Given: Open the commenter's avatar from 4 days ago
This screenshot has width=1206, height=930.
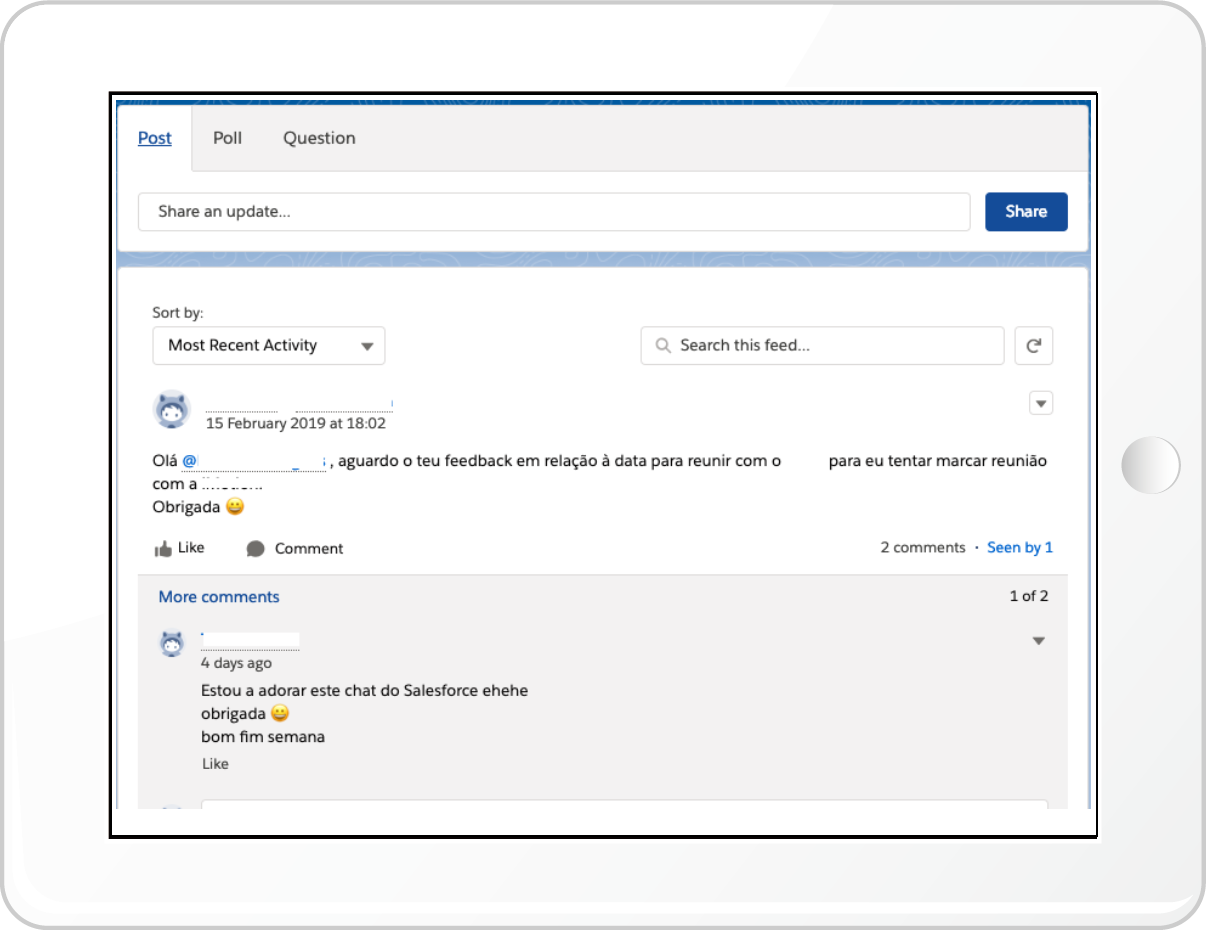Looking at the screenshot, I should pyautogui.click(x=172, y=644).
